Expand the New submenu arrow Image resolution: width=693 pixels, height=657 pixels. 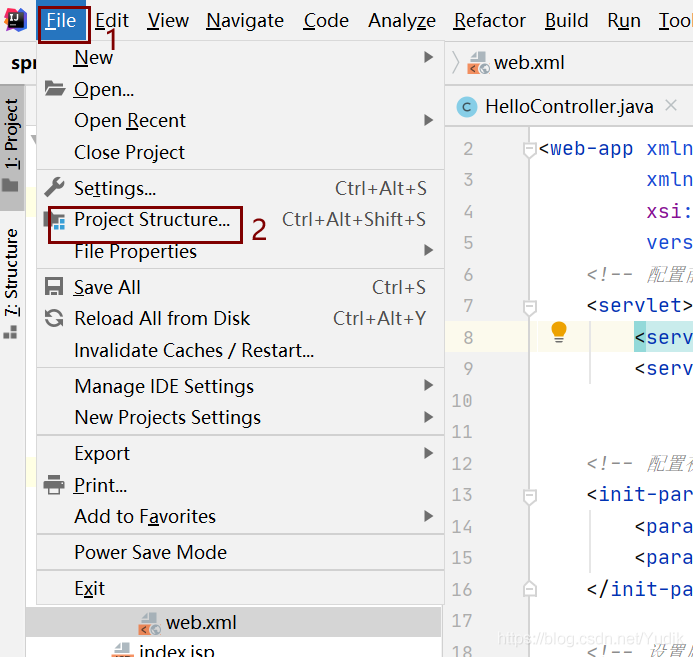point(429,58)
